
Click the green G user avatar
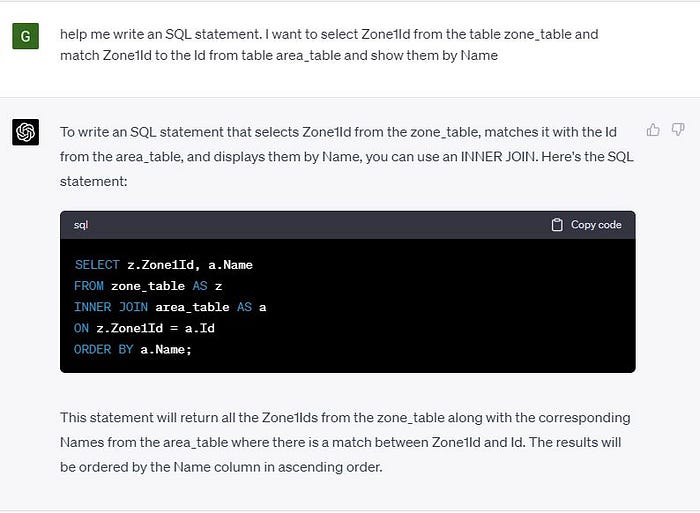pyautogui.click(x=25, y=36)
